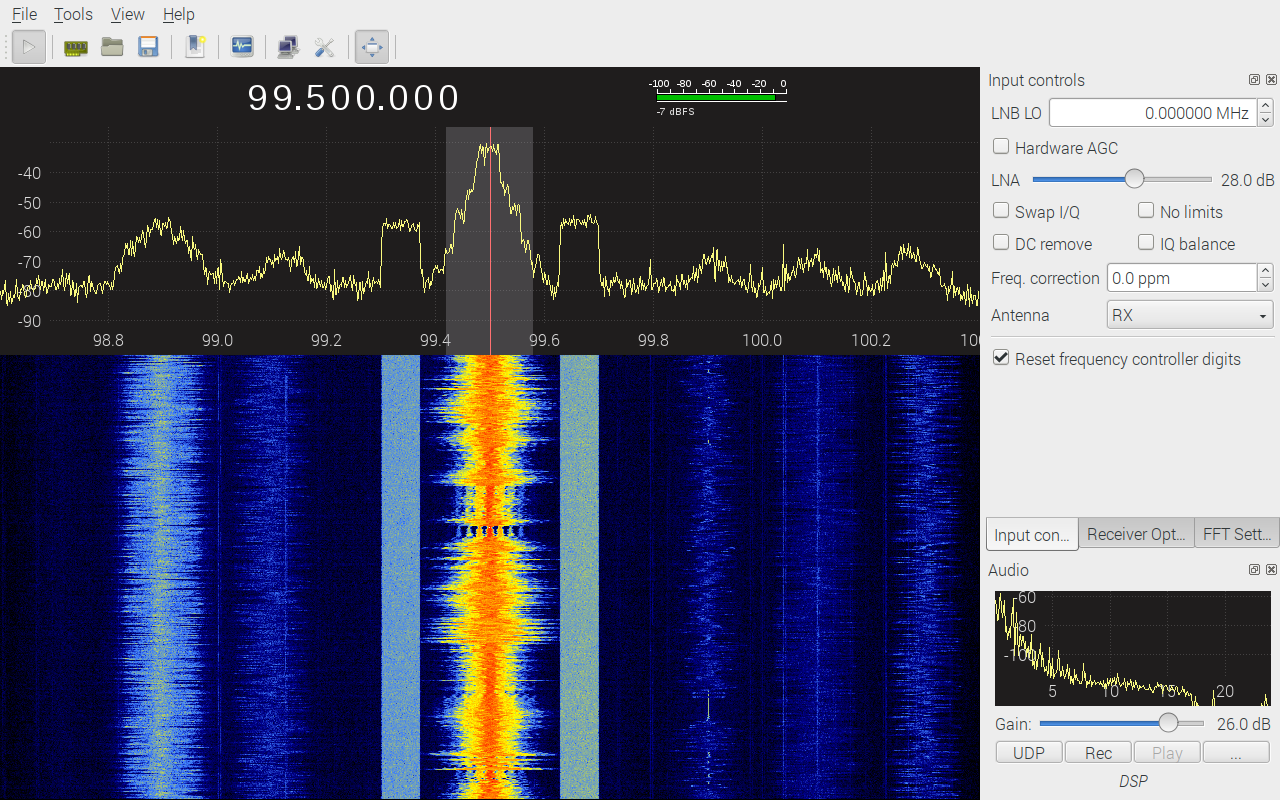Click the -7 dBFS meter reading
1280x800 pixels.
click(x=675, y=112)
